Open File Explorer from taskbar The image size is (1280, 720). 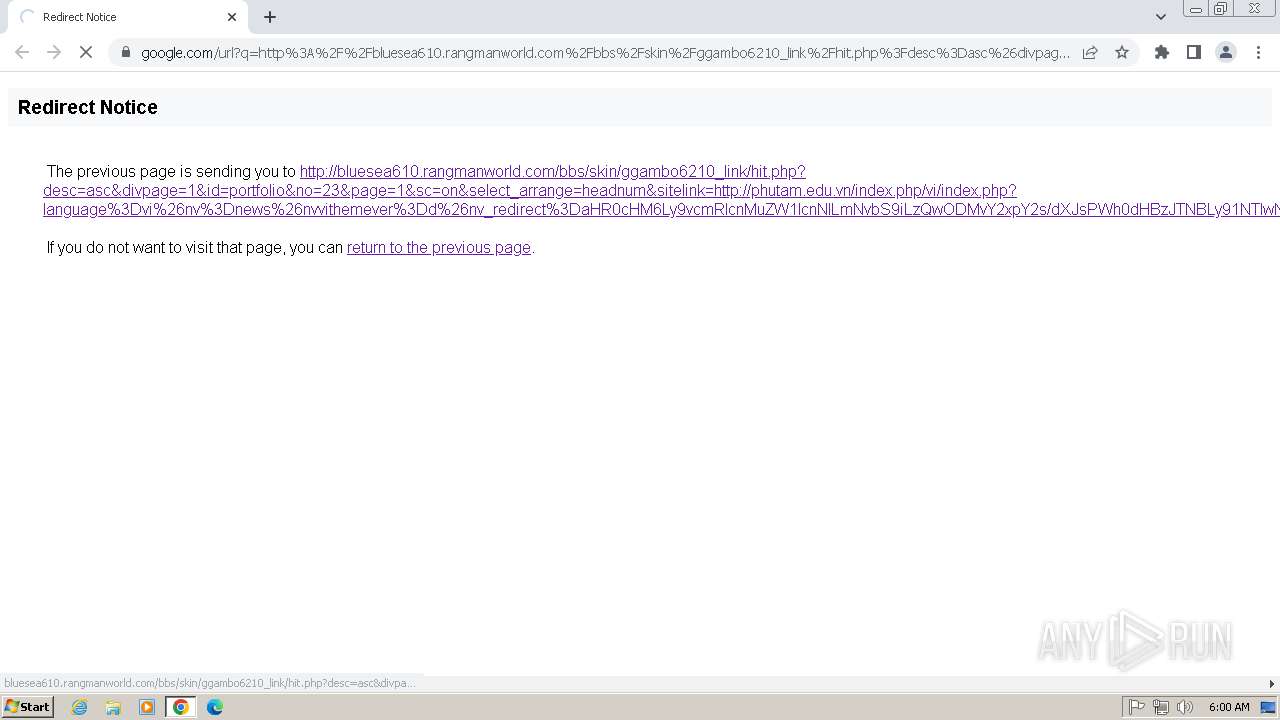click(x=113, y=707)
